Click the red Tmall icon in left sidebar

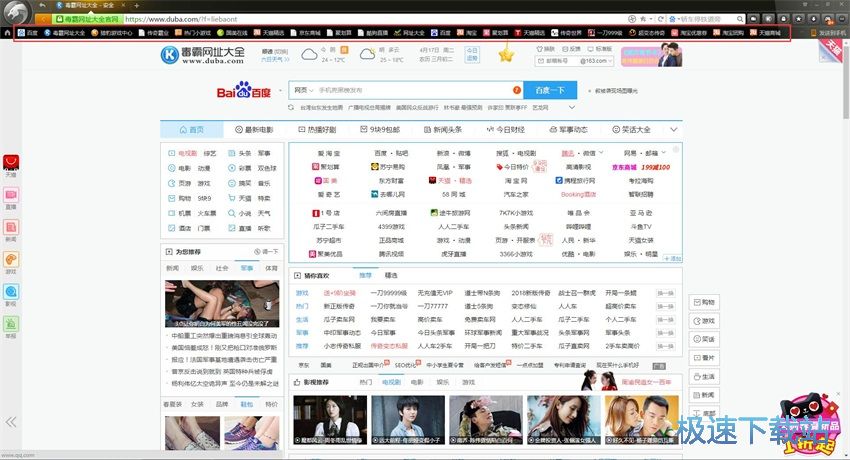tap(11, 162)
